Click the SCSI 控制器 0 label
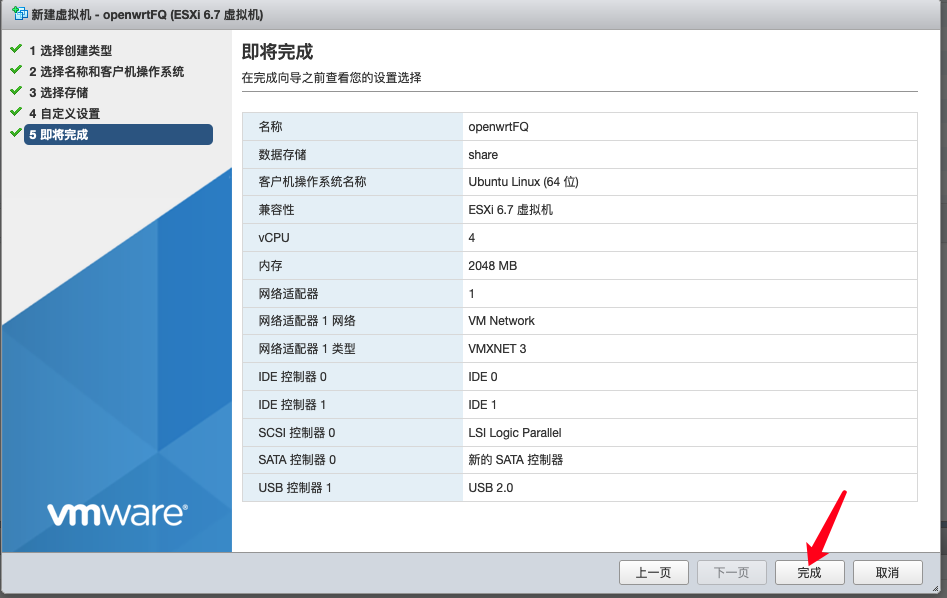This screenshot has width=947, height=598. pyautogui.click(x=297, y=432)
